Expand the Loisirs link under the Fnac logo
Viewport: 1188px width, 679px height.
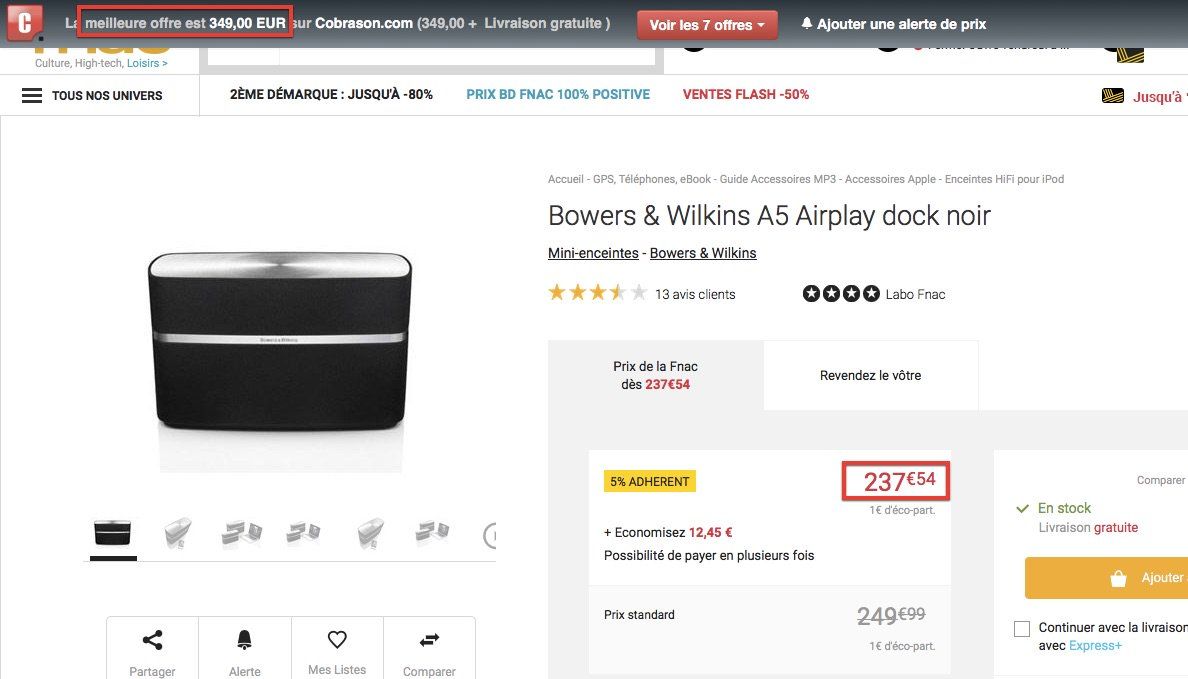[x=147, y=63]
